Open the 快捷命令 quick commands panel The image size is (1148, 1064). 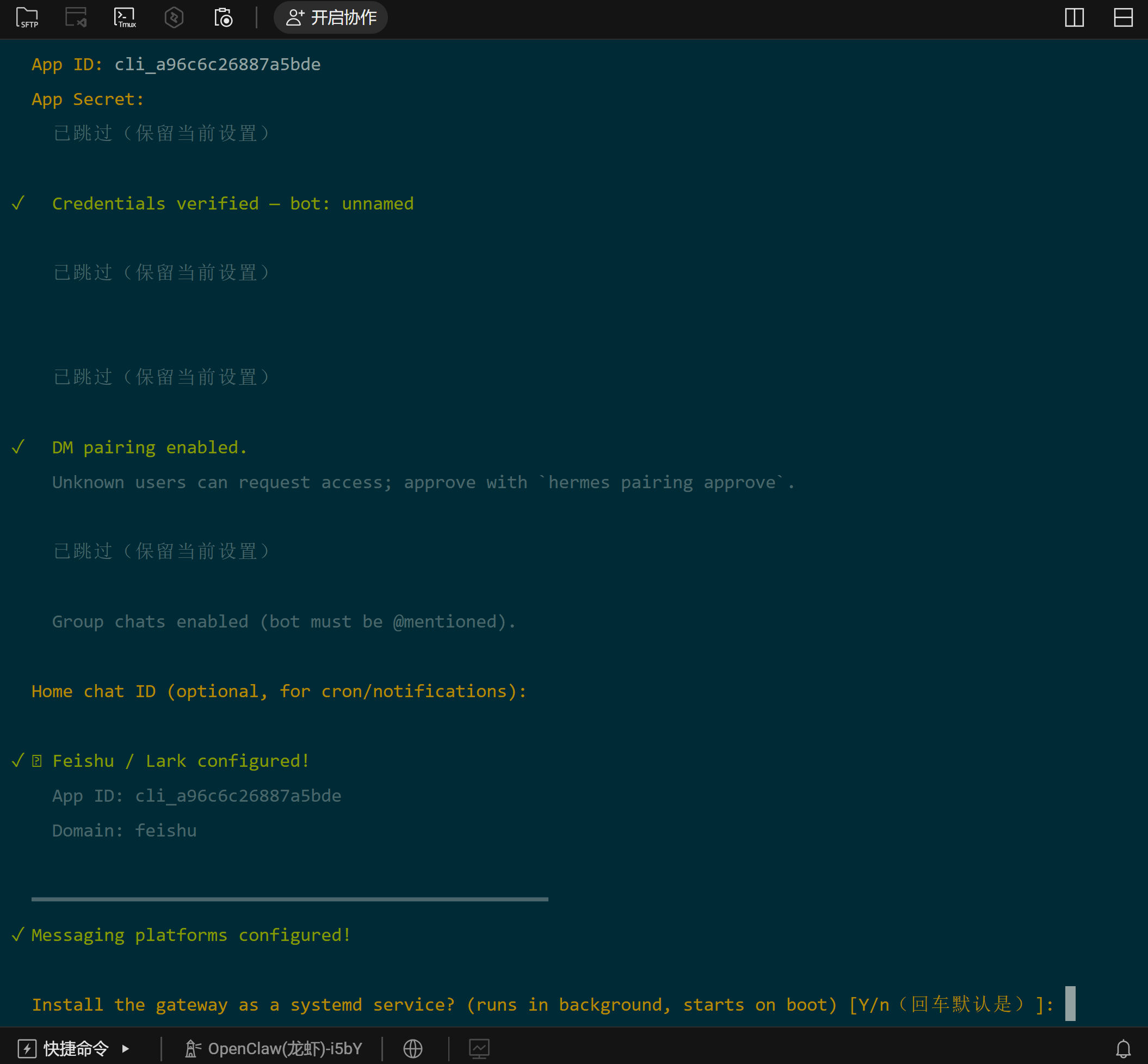click(x=76, y=1048)
